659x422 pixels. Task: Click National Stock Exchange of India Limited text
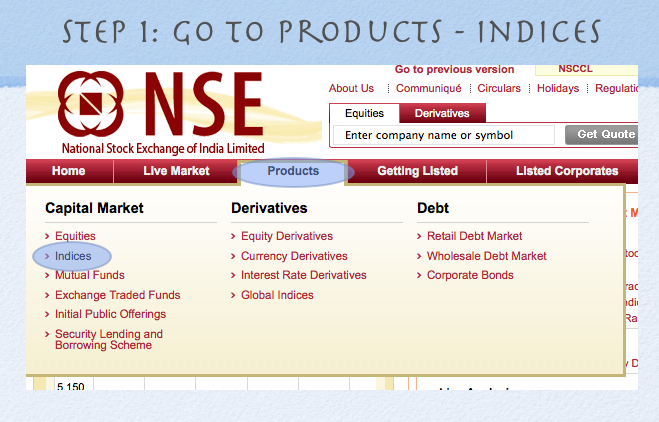pyautogui.click(x=163, y=148)
